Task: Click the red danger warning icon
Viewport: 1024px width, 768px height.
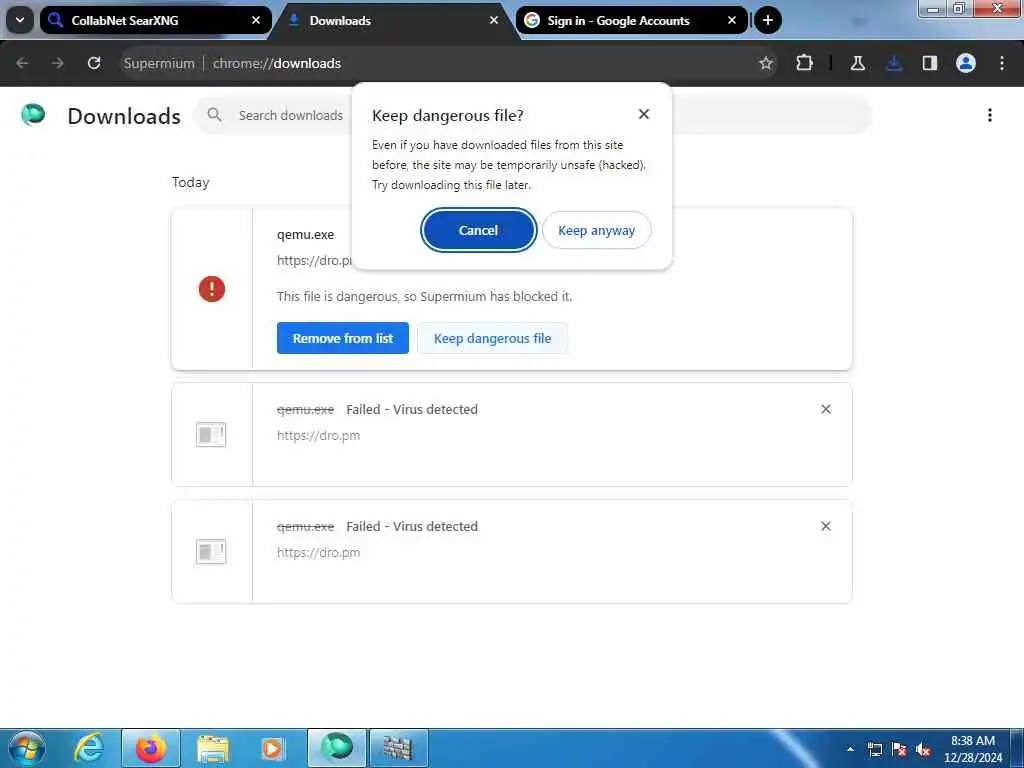Action: pyautogui.click(x=212, y=289)
